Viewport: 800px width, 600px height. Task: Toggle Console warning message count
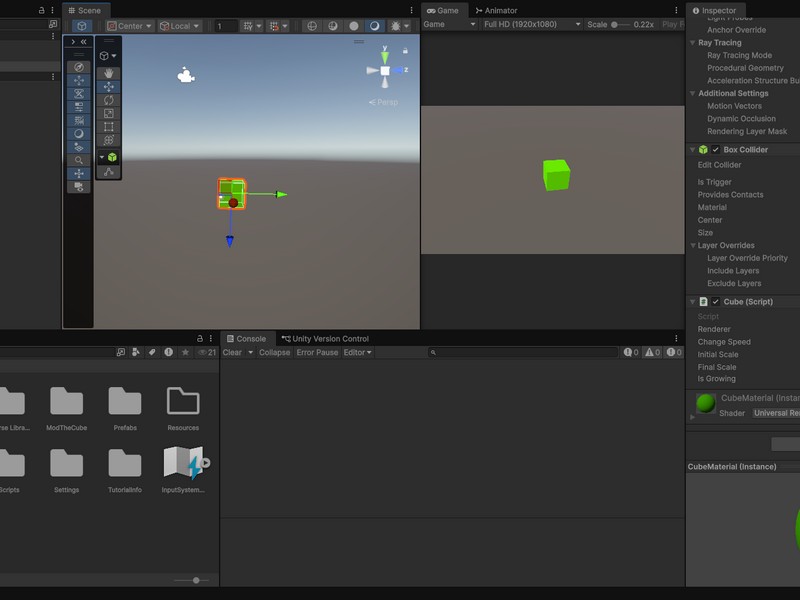click(653, 353)
